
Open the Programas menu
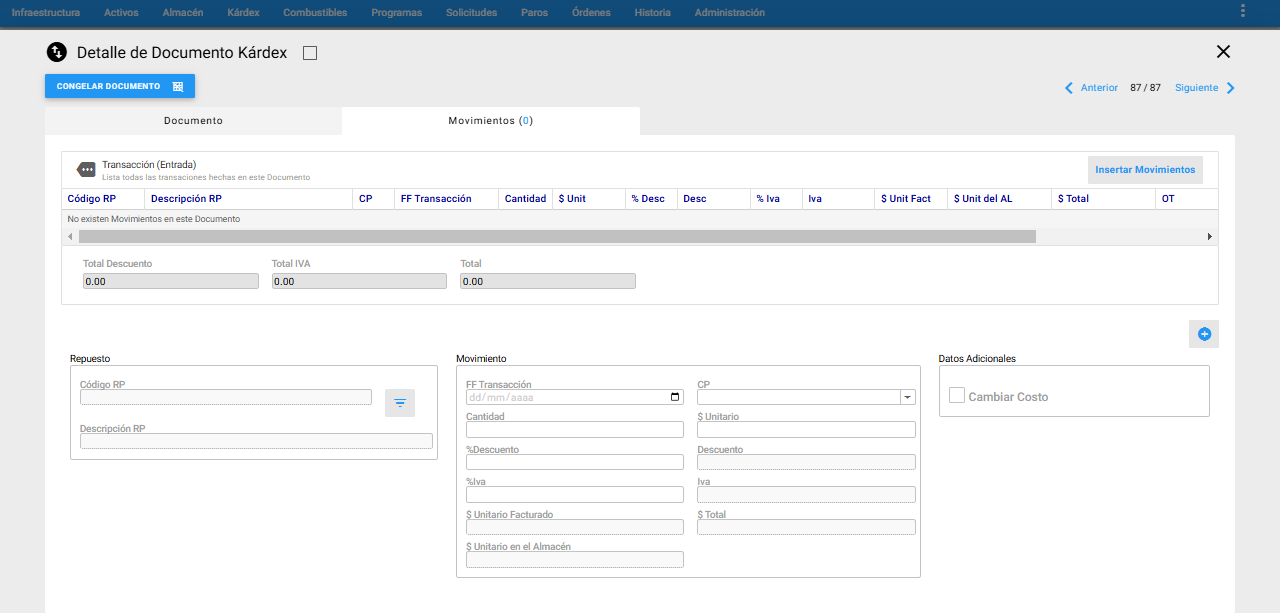[x=396, y=13]
